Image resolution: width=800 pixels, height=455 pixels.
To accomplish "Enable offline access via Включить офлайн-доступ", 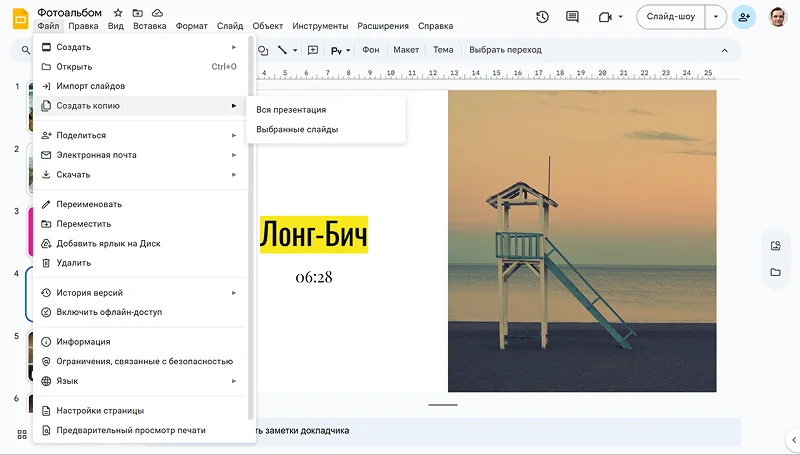I will click(108, 312).
